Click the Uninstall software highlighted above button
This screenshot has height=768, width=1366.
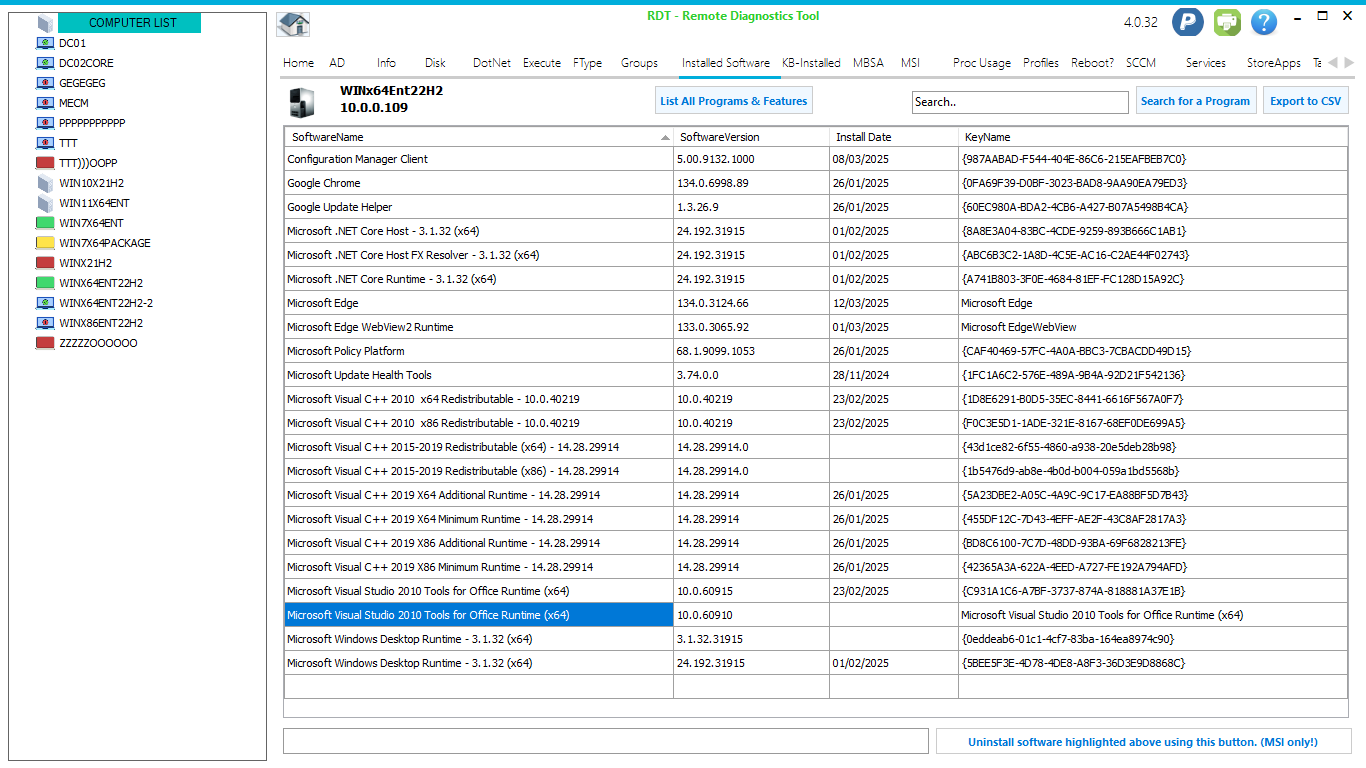(1143, 742)
